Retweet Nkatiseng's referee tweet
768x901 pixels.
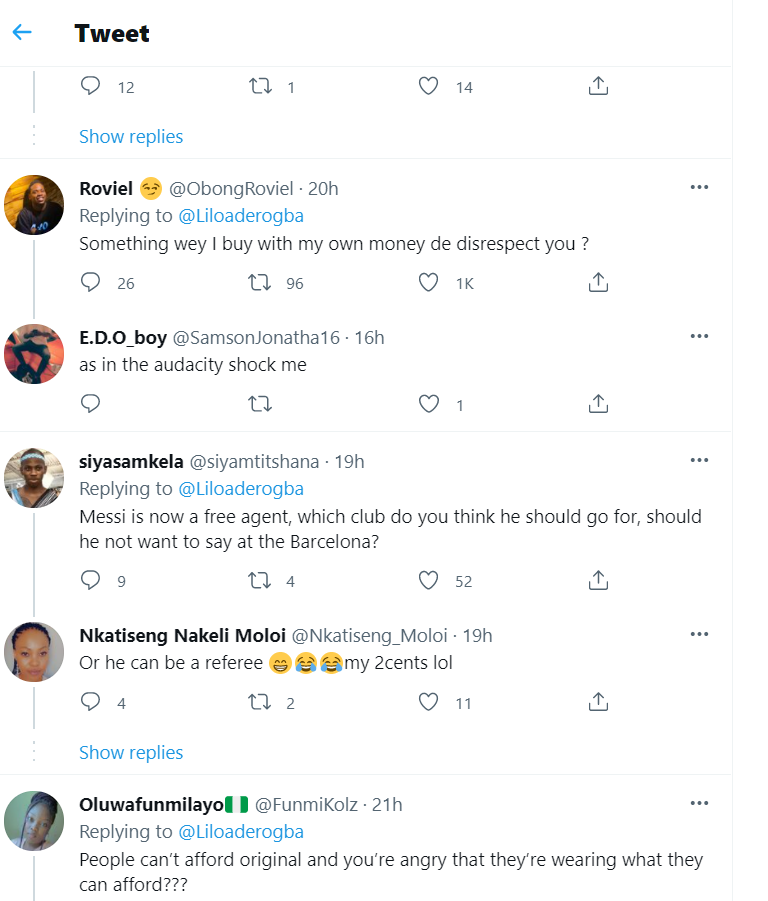[x=260, y=702]
